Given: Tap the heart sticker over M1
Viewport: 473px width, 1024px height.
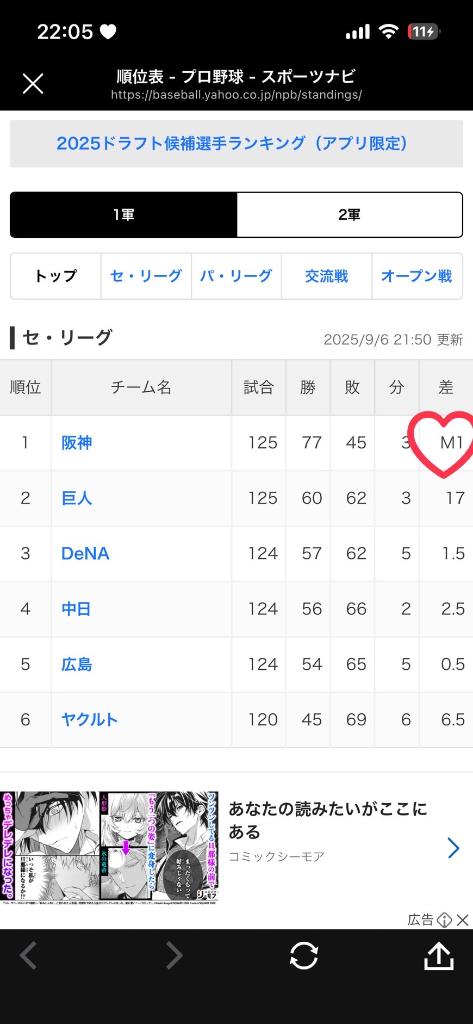Looking at the screenshot, I should pyautogui.click(x=444, y=442).
